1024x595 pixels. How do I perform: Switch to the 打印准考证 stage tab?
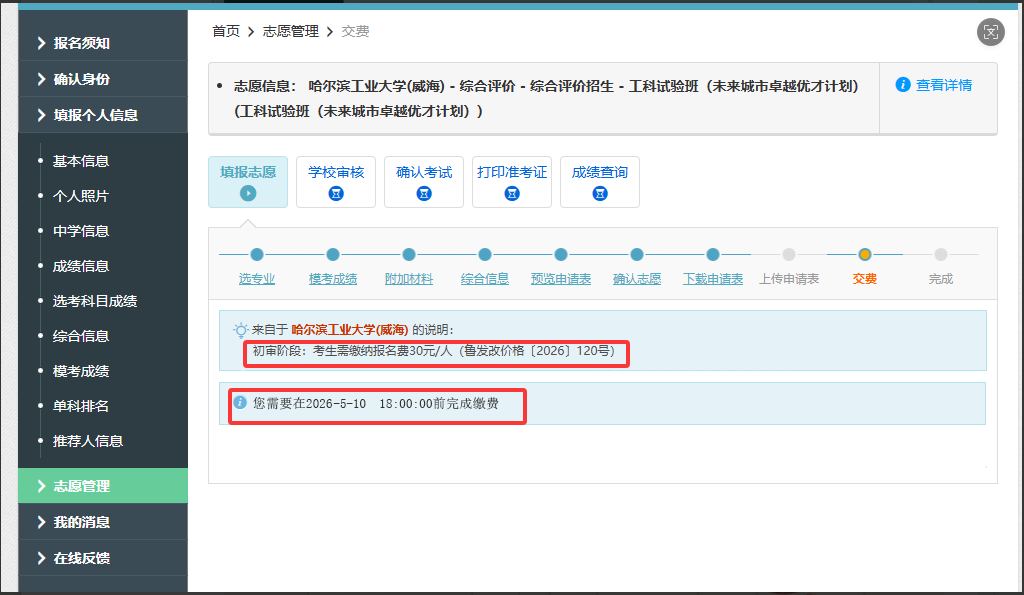512,182
